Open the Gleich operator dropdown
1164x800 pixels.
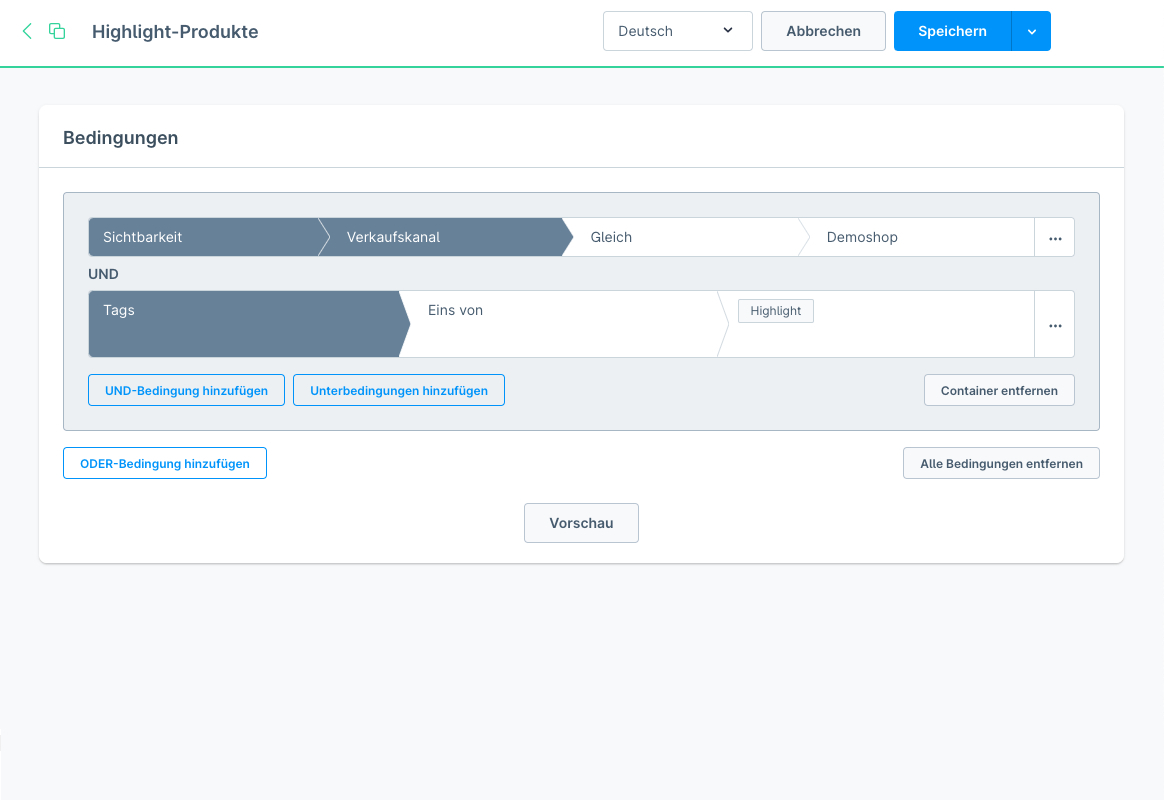pyautogui.click(x=680, y=238)
